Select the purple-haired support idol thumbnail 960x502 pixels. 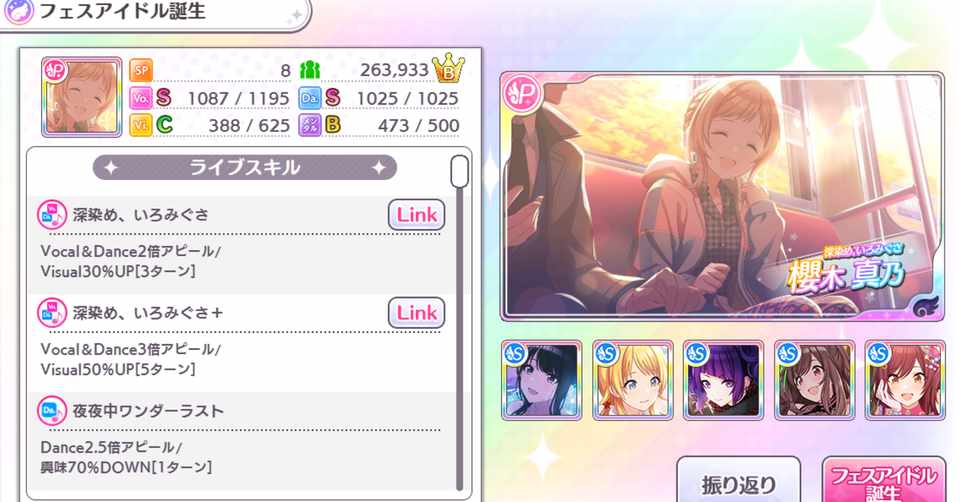pyautogui.click(x=724, y=380)
